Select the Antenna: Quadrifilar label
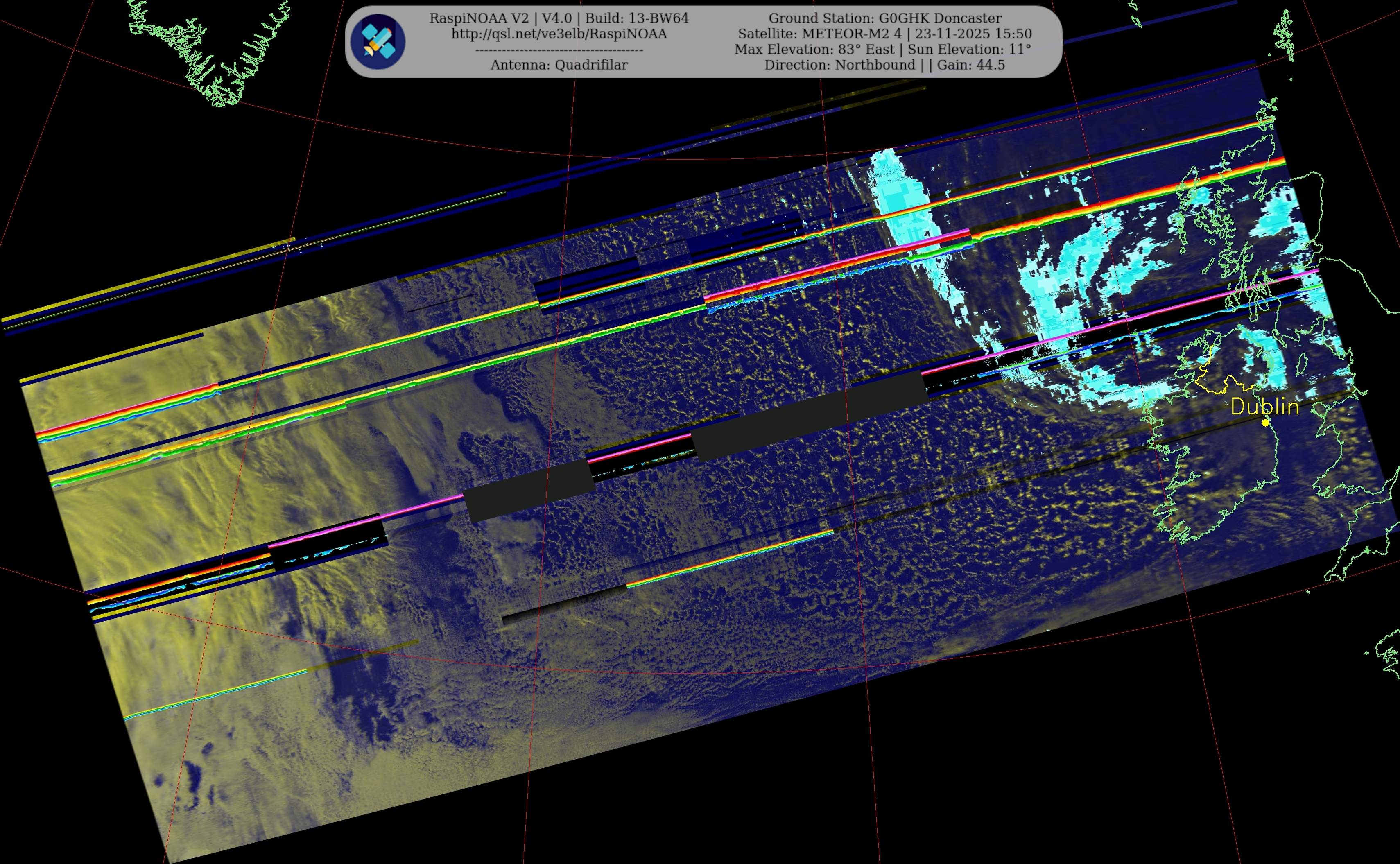Viewport: 1400px width, 864px height. point(559,65)
